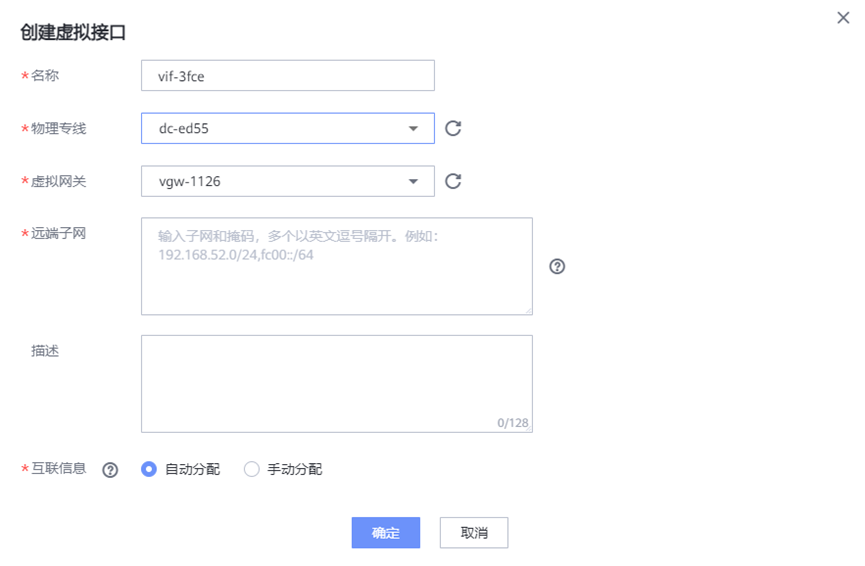Refresh the virtual gateway list
This screenshot has height=566, width=865.
(453, 181)
